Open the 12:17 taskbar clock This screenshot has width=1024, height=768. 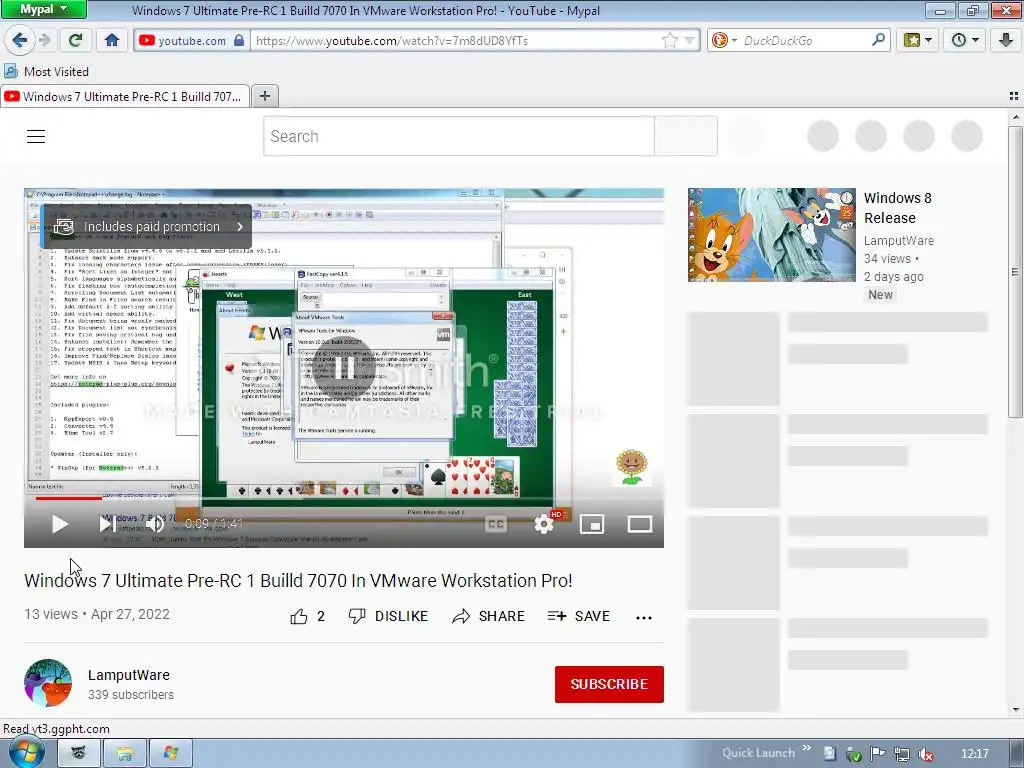[974, 754]
